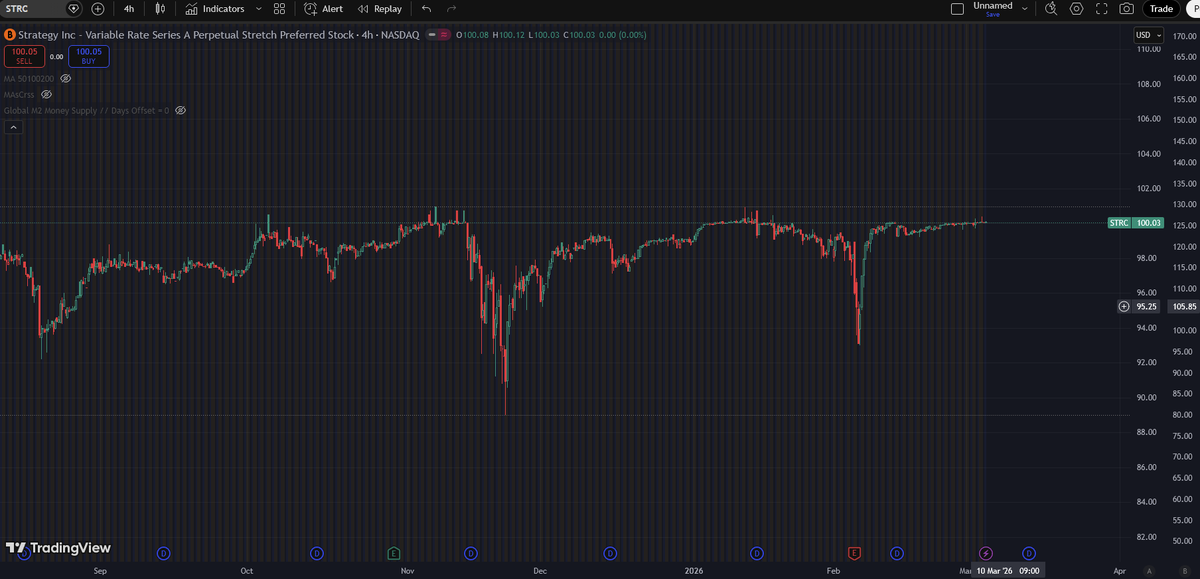This screenshot has height=579, width=1200.
Task: Add a compare symbol with the plus icon
Action: pos(97,9)
